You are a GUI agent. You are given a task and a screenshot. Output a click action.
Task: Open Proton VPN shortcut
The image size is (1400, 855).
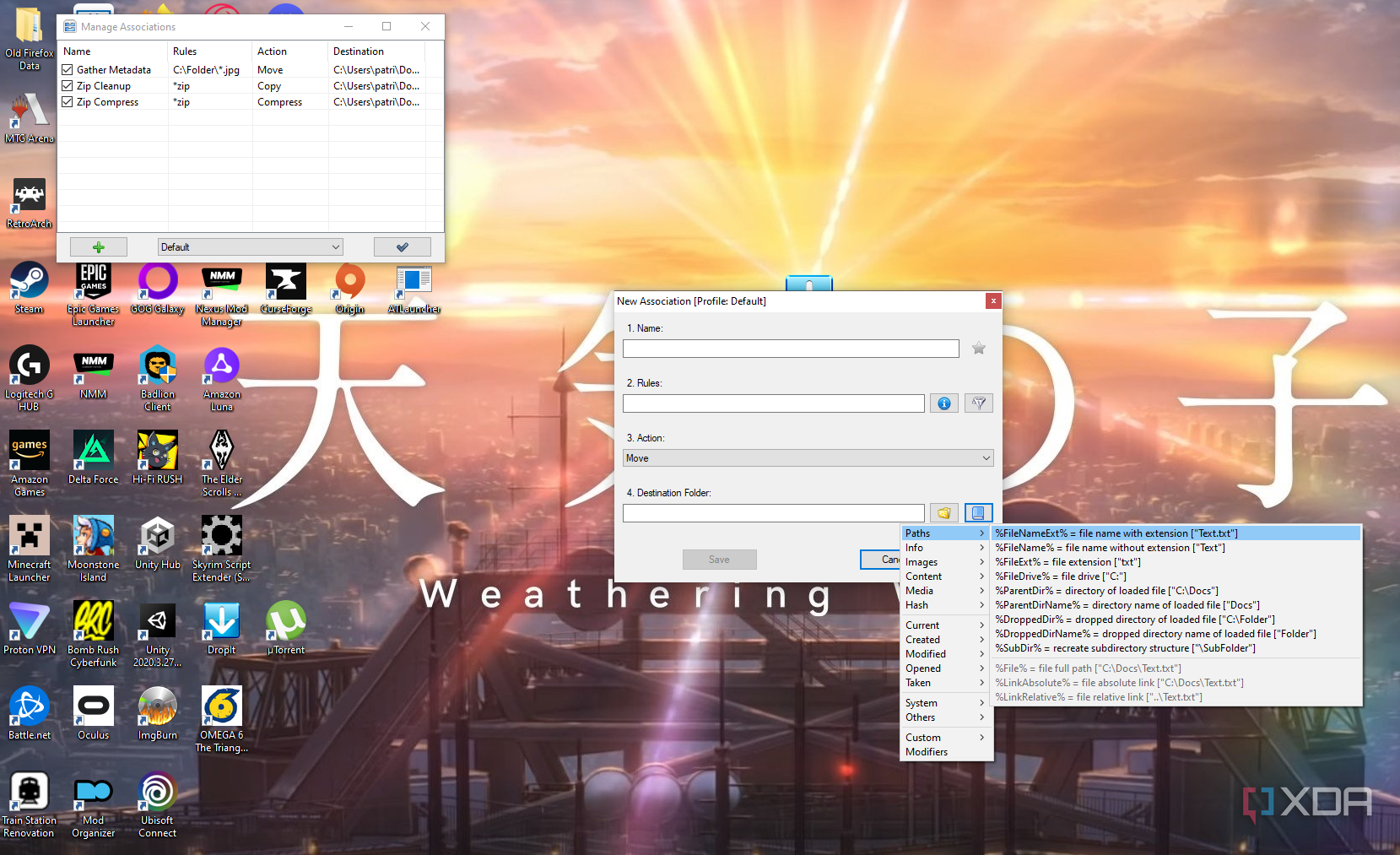29,628
